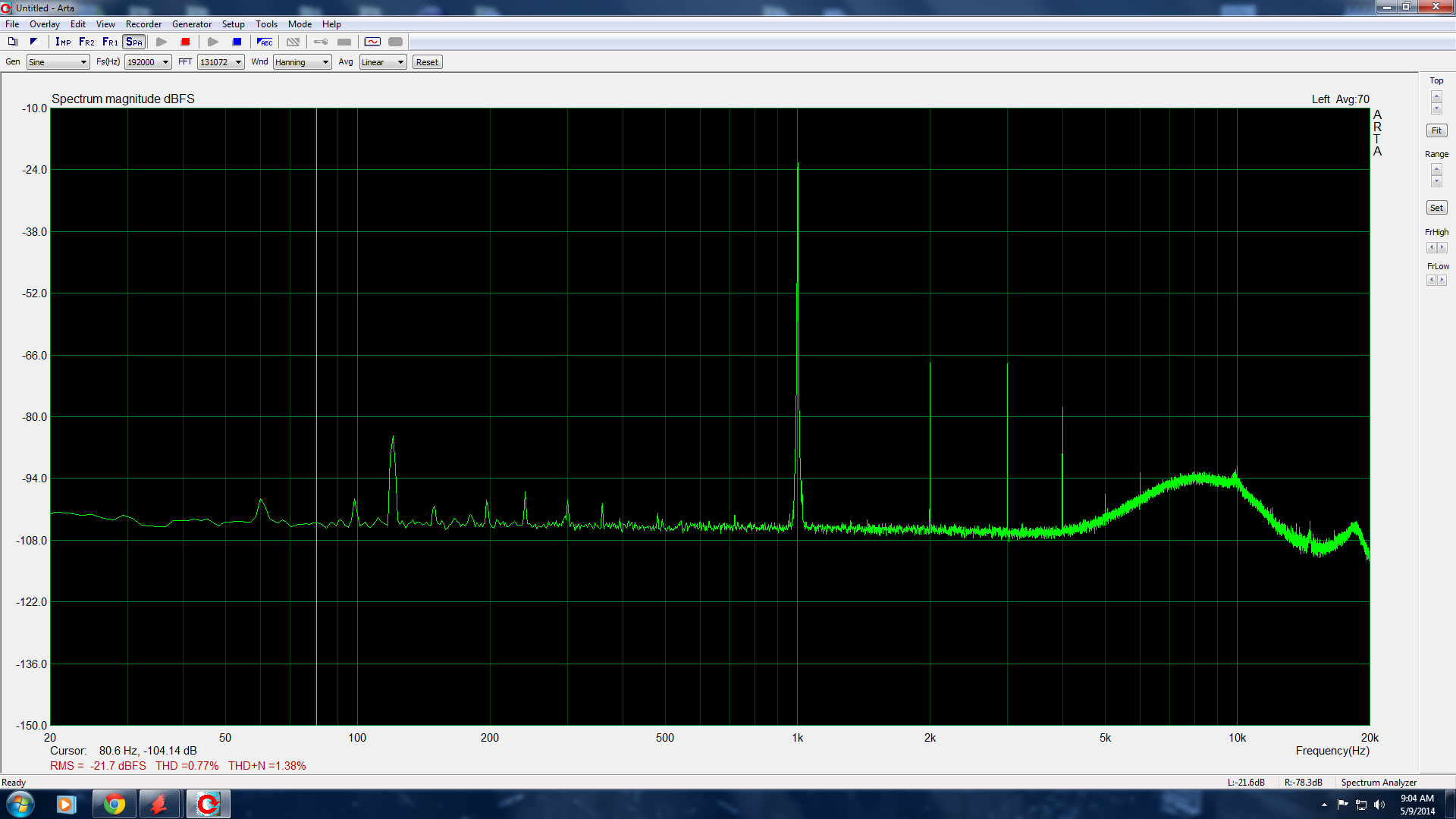Switch to Imp impulse response mode
The width and height of the screenshot is (1456, 819).
63,42
